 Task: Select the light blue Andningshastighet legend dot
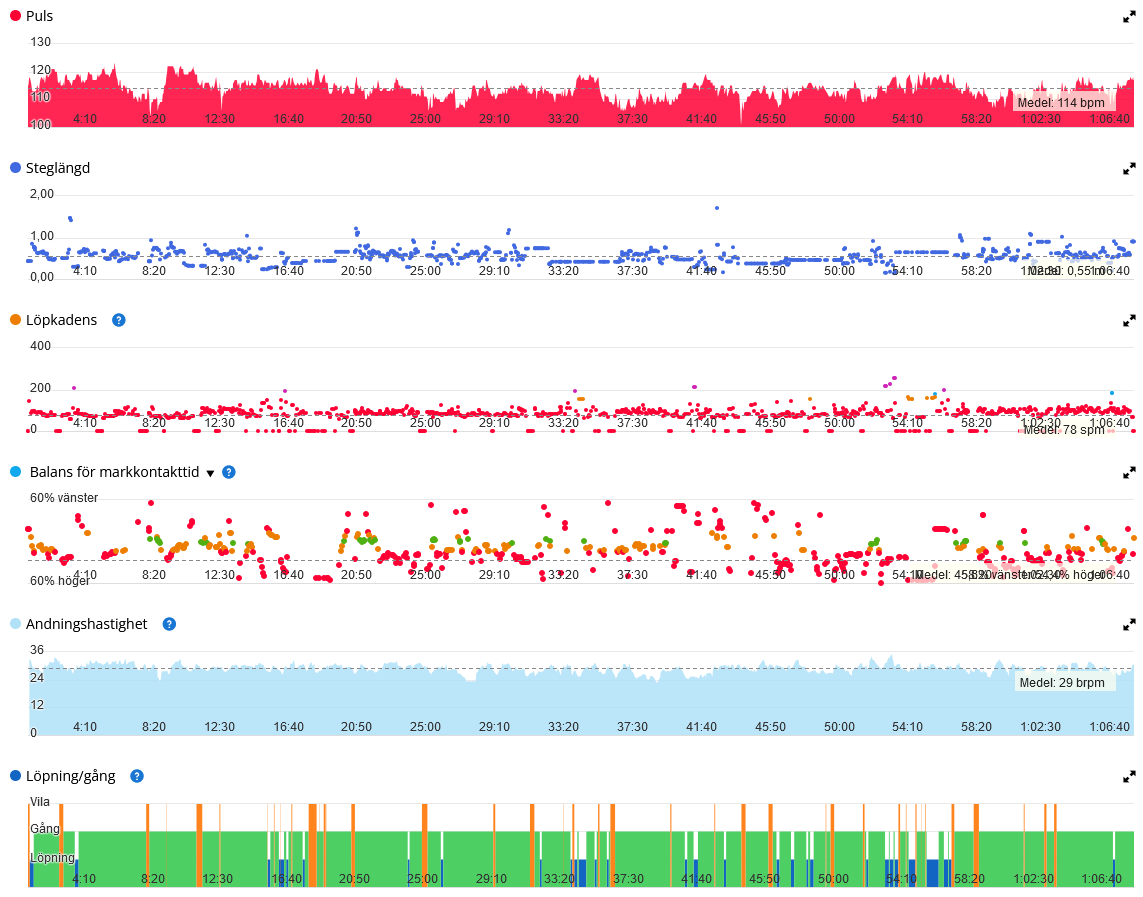pos(15,624)
